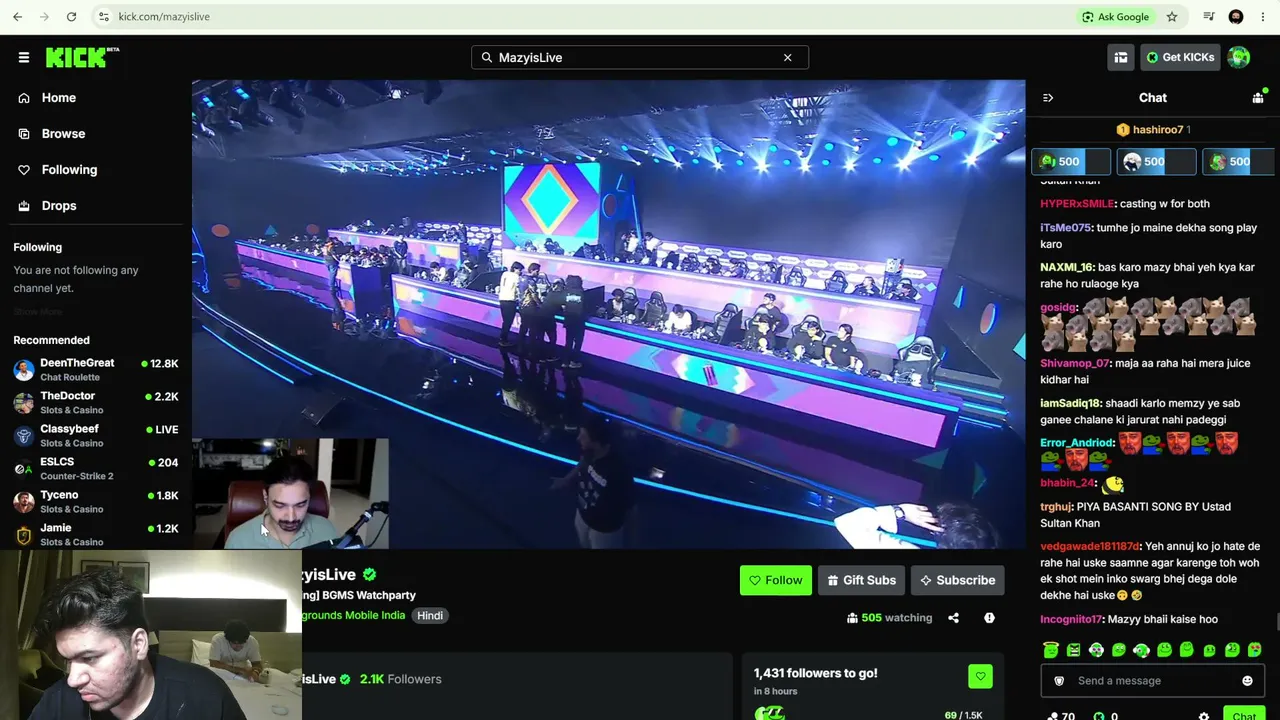
Task: Open the theatre layout icon beside Get KICKs
Action: tap(1121, 57)
